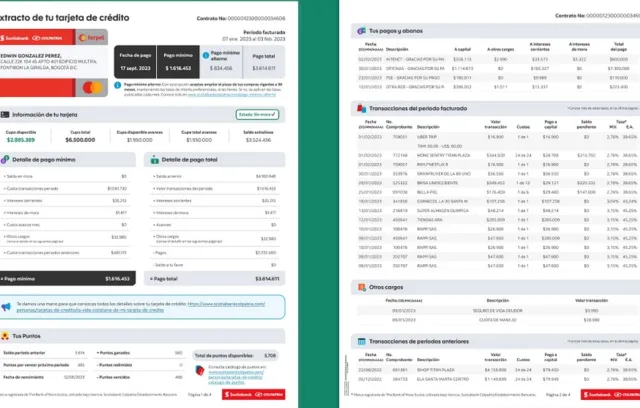The height and width of the screenshot is (408, 640).
Task: Click the BRISA LIMOCCIDENTE transaction row
Action: pyautogui.click(x=498, y=183)
